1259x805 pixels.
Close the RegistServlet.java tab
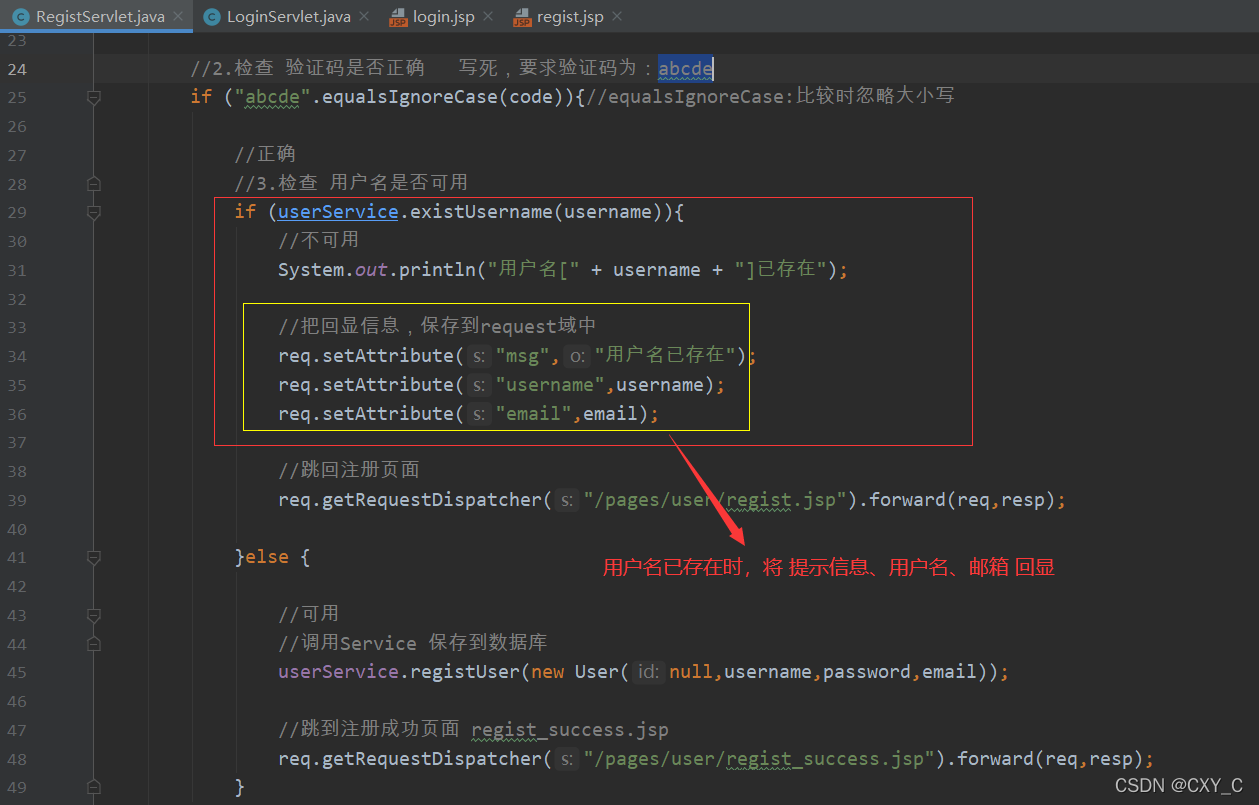click(178, 17)
